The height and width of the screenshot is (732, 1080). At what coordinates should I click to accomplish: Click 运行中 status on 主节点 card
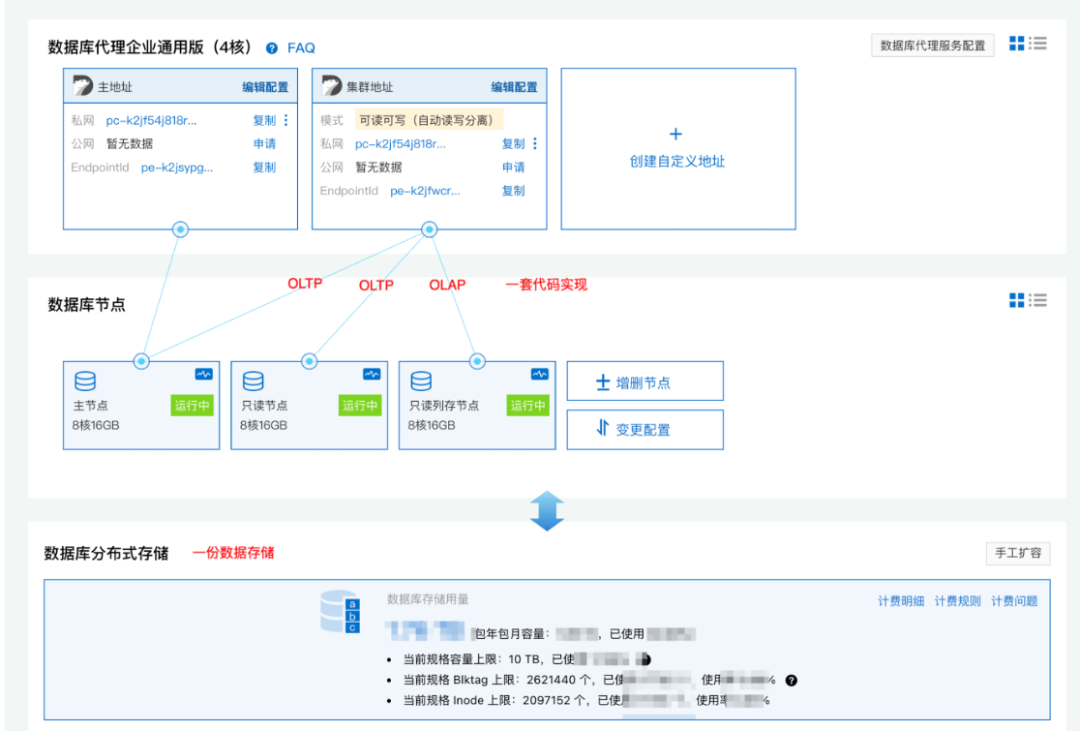tap(192, 406)
